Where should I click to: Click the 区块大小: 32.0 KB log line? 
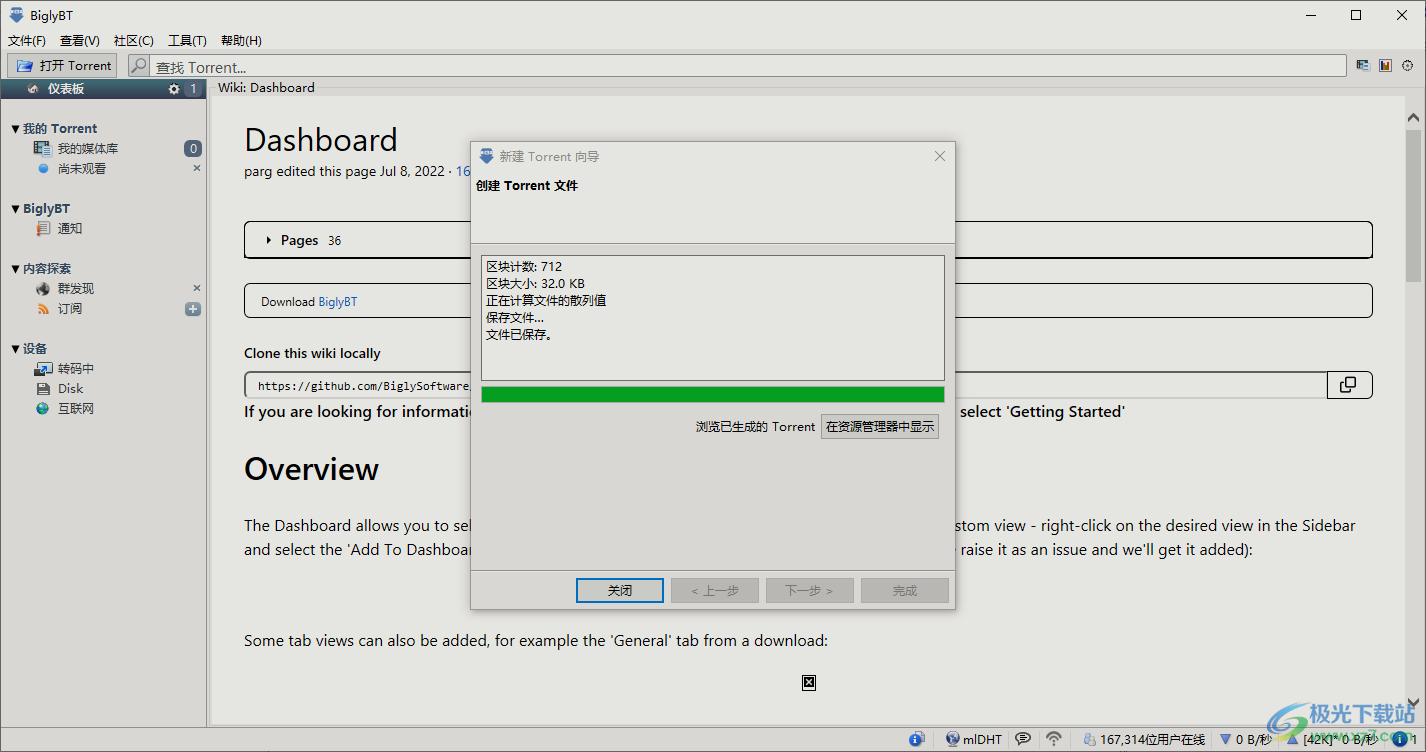coord(535,284)
